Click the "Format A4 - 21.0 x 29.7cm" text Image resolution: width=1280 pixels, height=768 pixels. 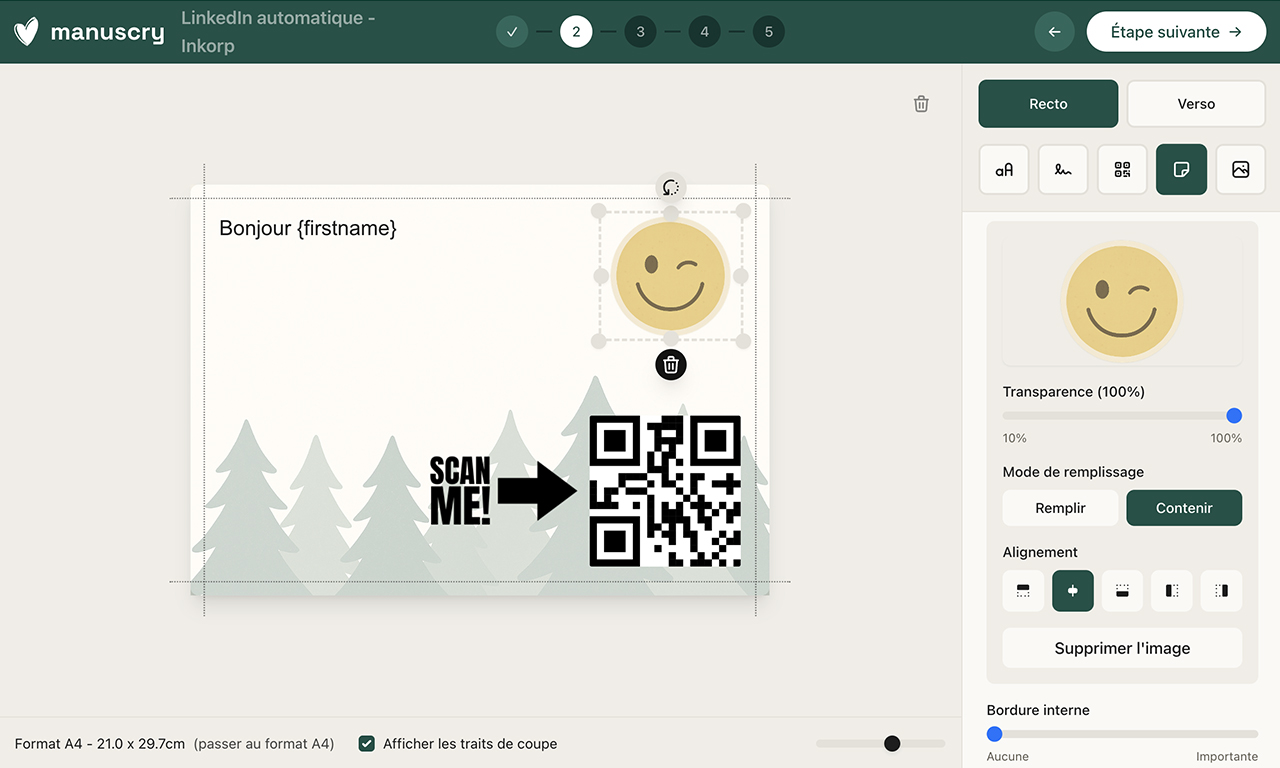click(x=100, y=744)
